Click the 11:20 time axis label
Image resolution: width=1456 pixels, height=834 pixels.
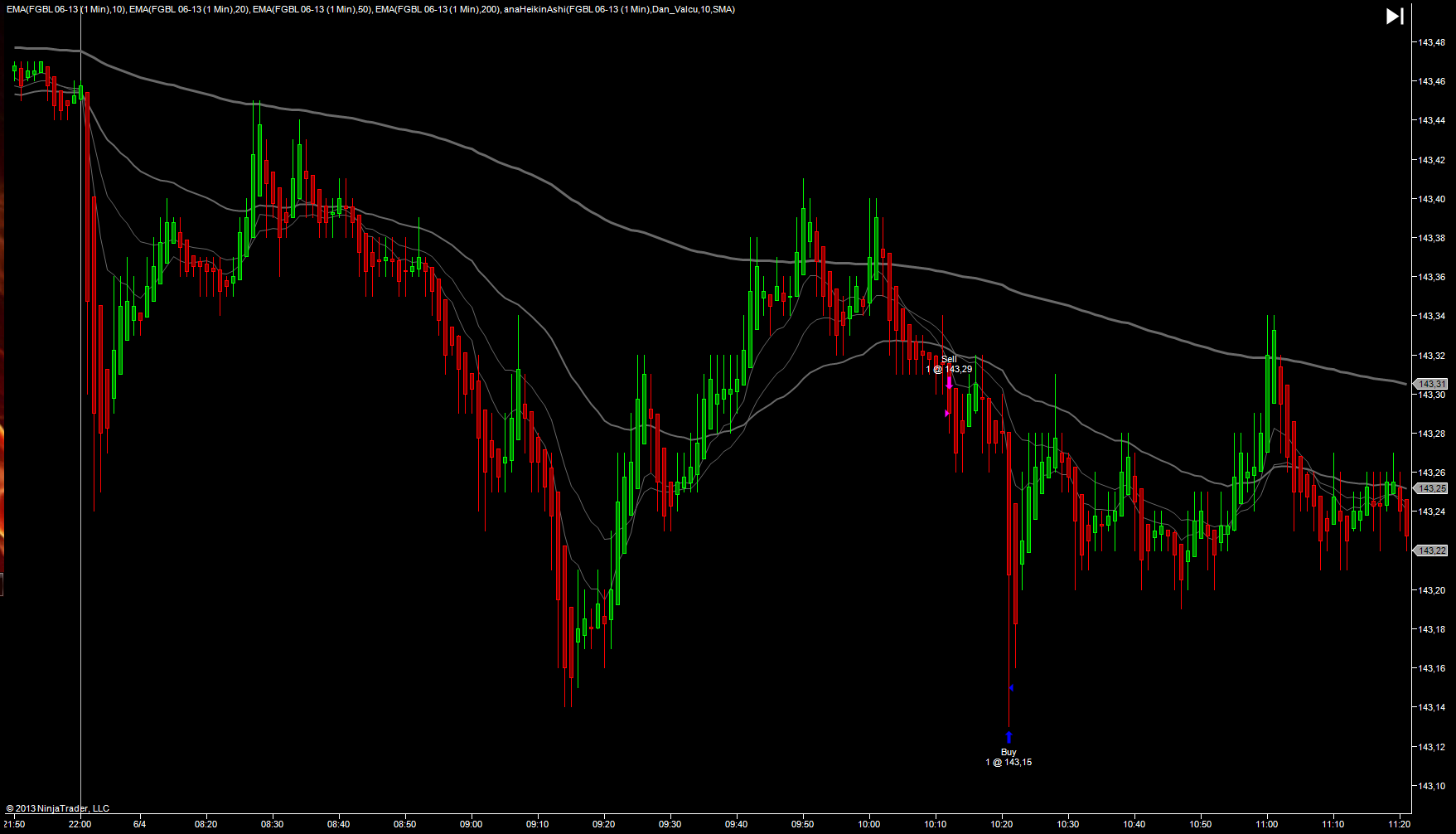tap(1400, 824)
